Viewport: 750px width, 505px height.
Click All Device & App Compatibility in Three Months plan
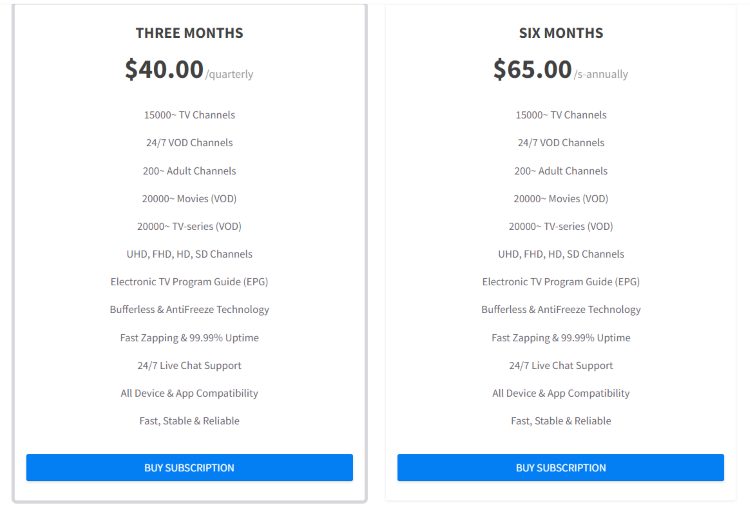coord(189,393)
